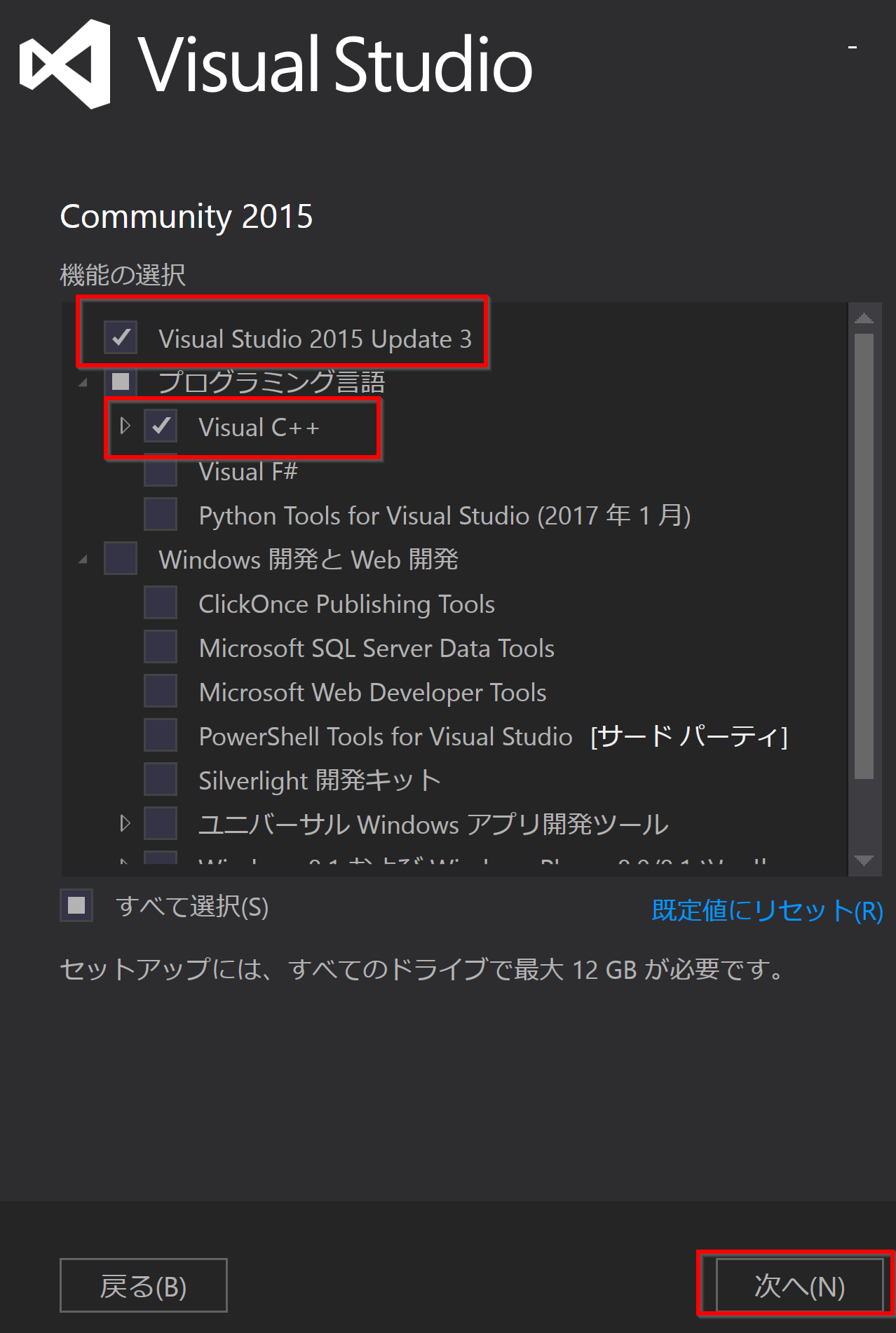Enable ClickOnce Publishing Tools checkbox
Viewport: 896px width, 1333px height.
coord(161,602)
